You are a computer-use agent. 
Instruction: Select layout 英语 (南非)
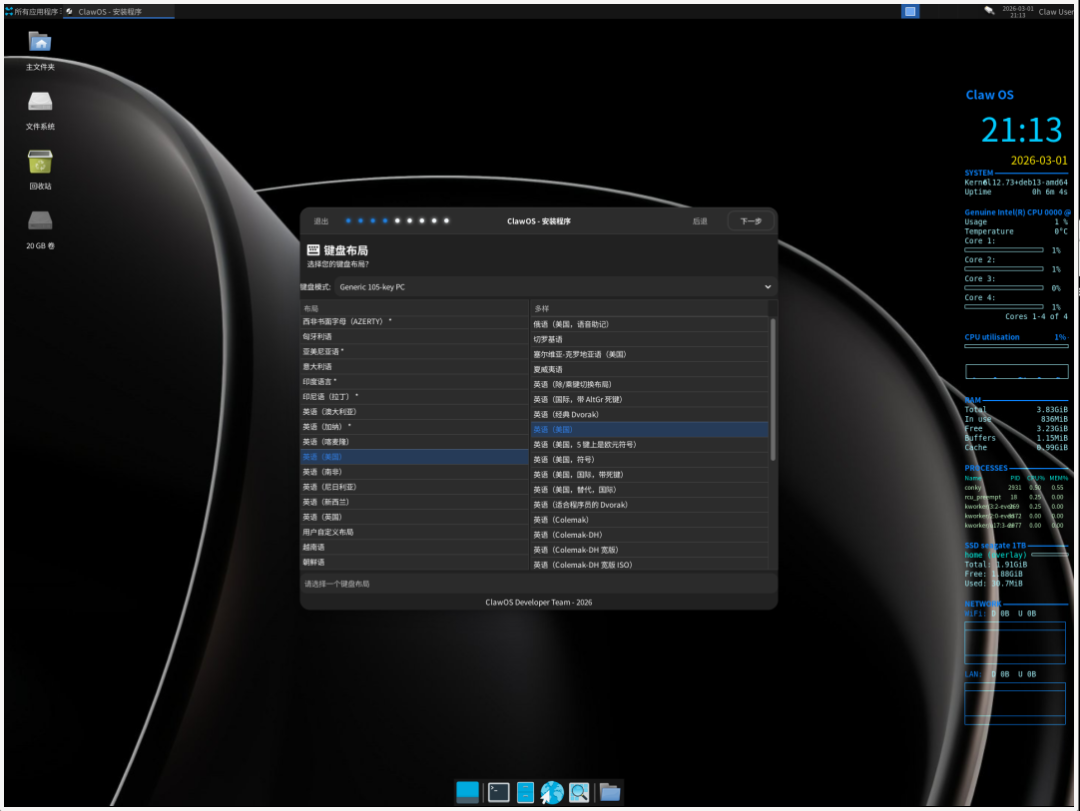pyautogui.click(x=414, y=472)
